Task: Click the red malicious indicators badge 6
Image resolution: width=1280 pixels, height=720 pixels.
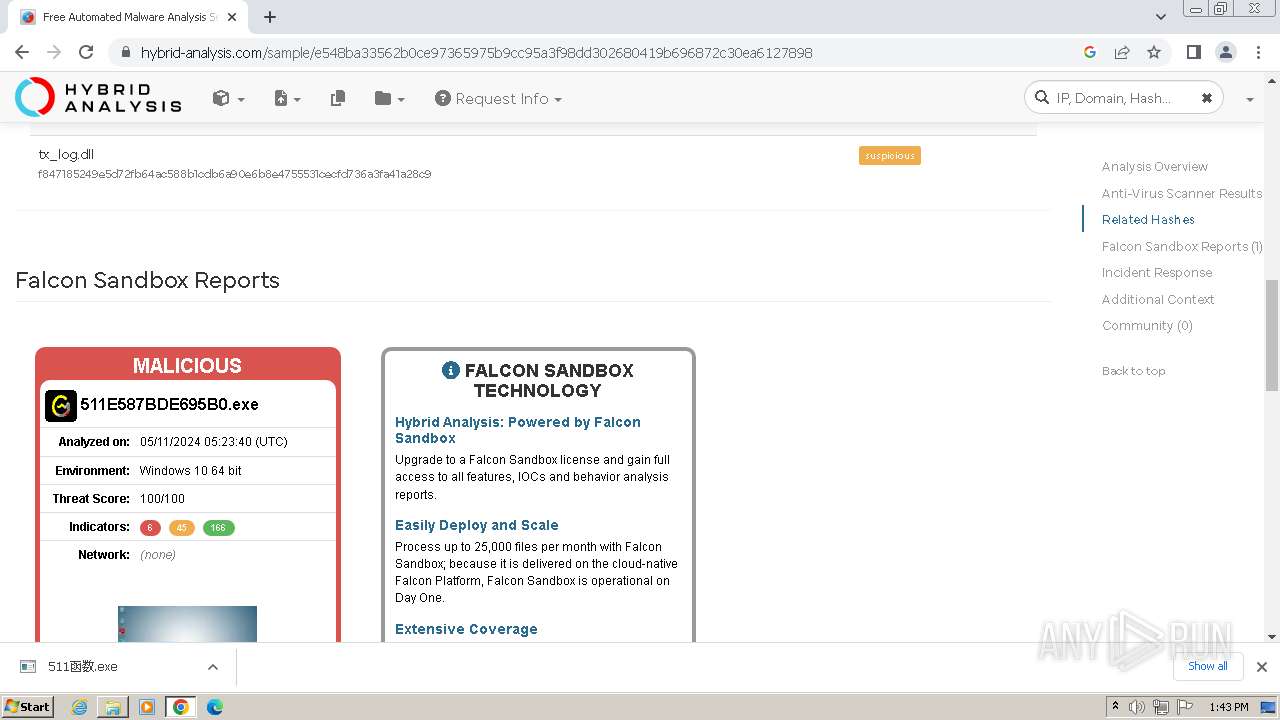Action: pyautogui.click(x=150, y=528)
